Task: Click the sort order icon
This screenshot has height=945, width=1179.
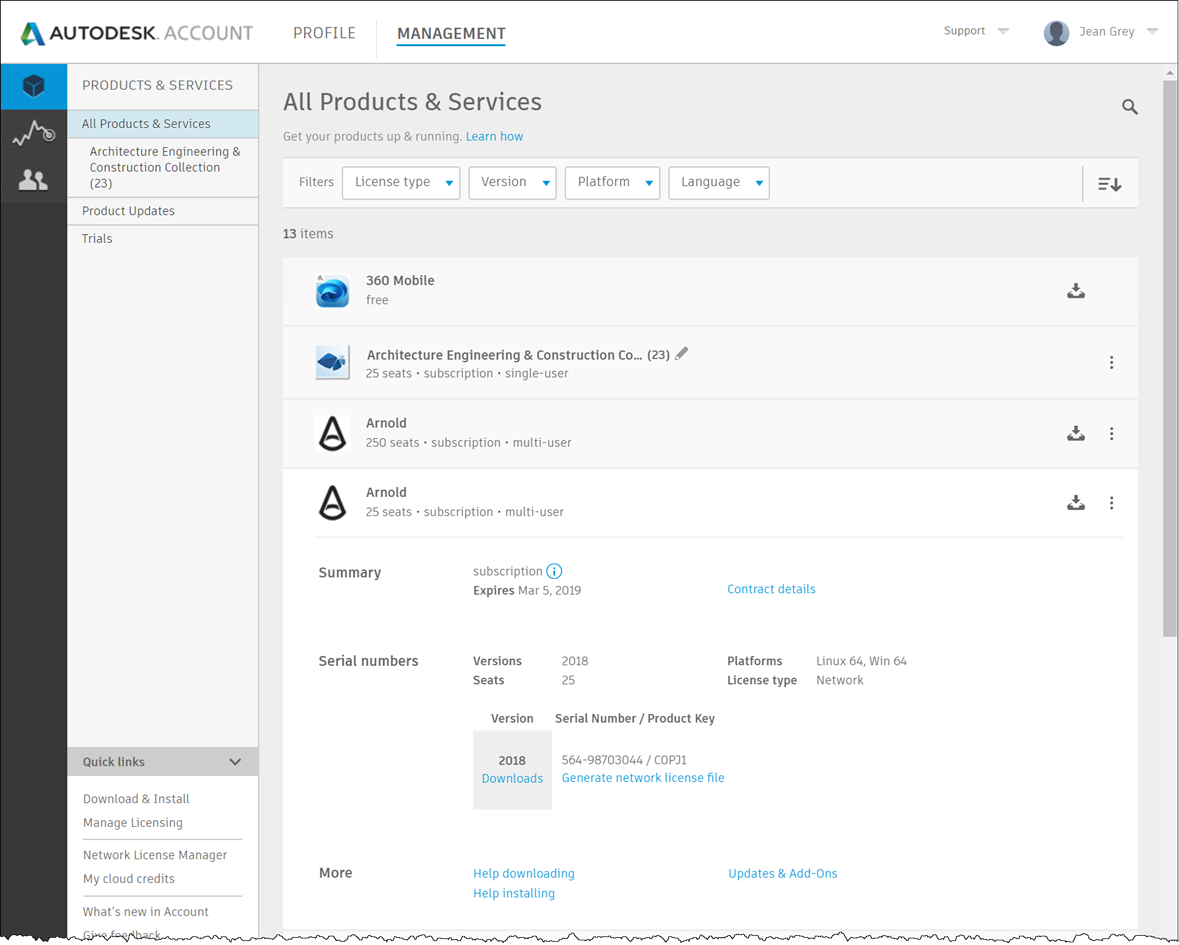Action: (x=1109, y=184)
